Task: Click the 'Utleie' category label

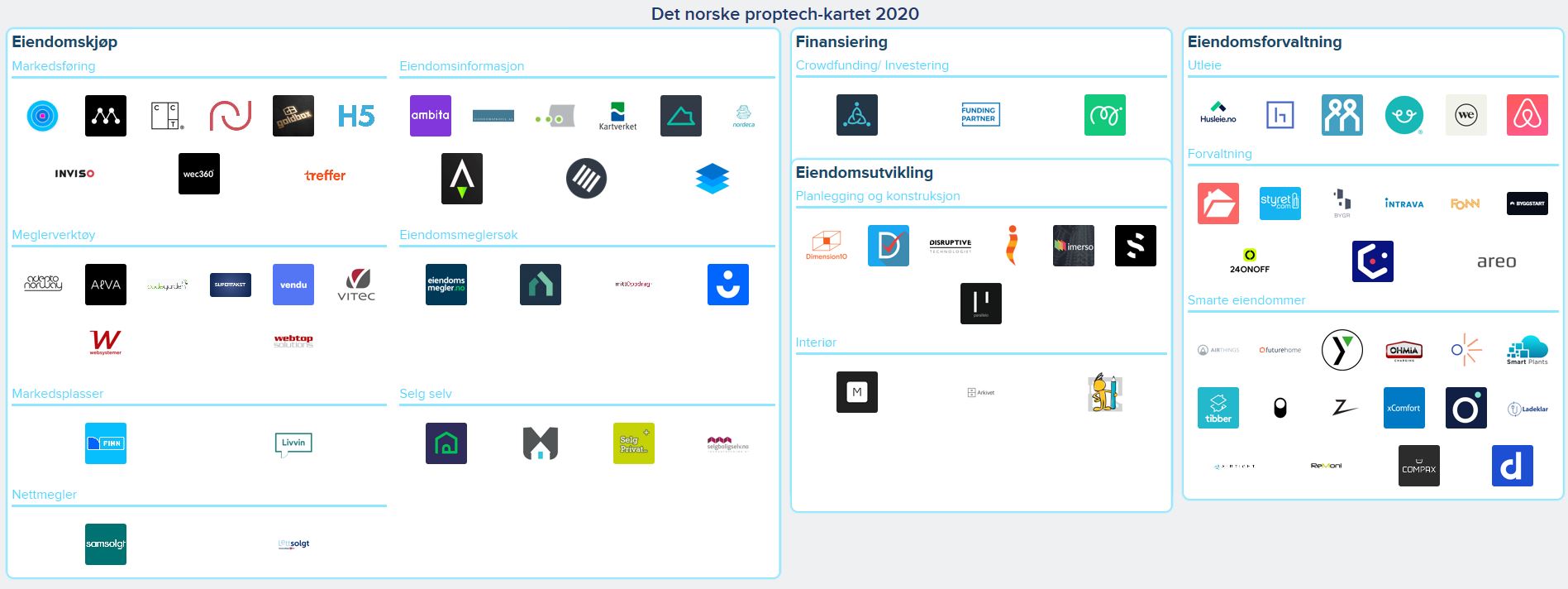Action: click(x=1204, y=65)
